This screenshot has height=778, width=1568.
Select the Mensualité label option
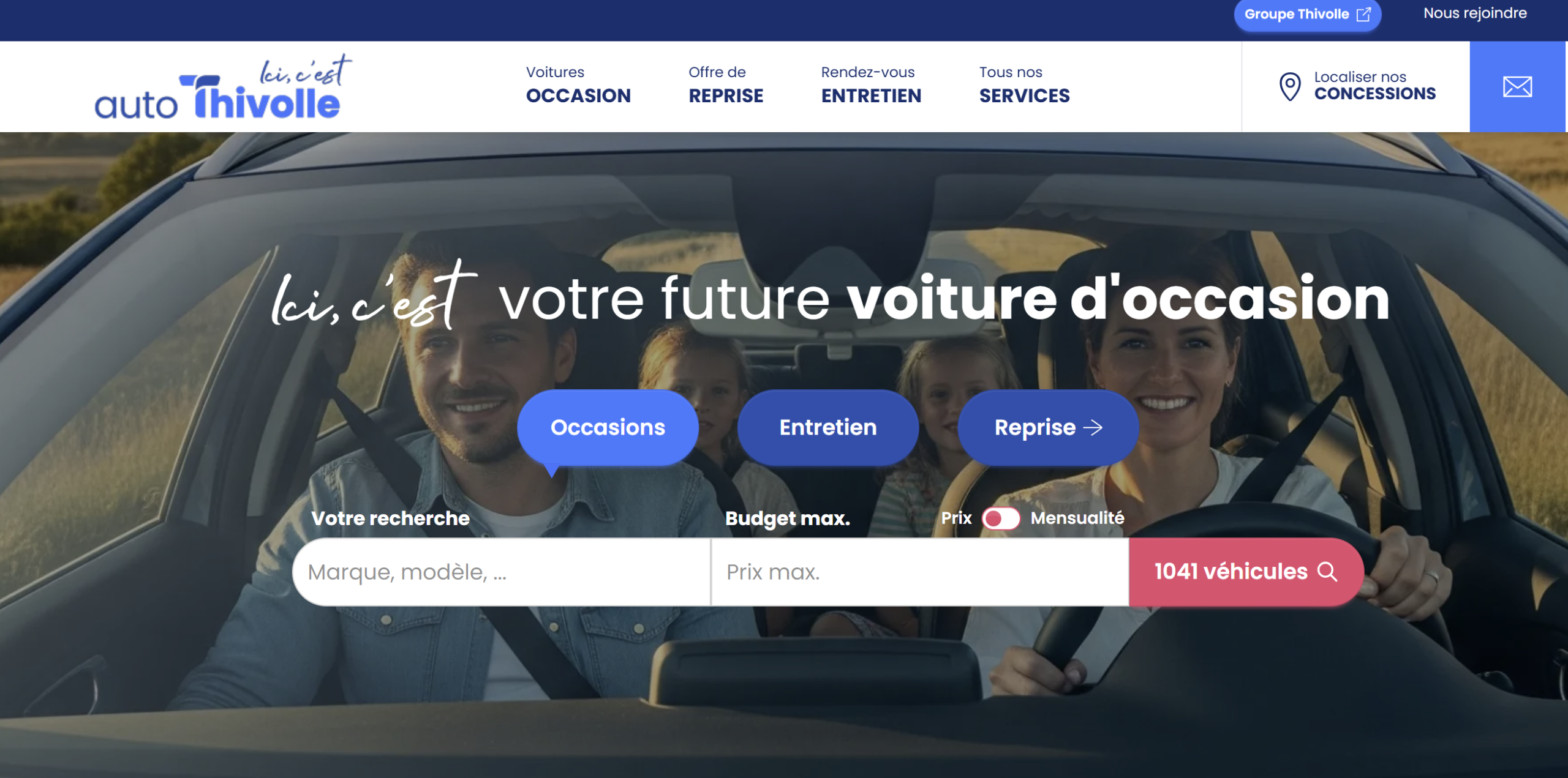[x=1077, y=518]
